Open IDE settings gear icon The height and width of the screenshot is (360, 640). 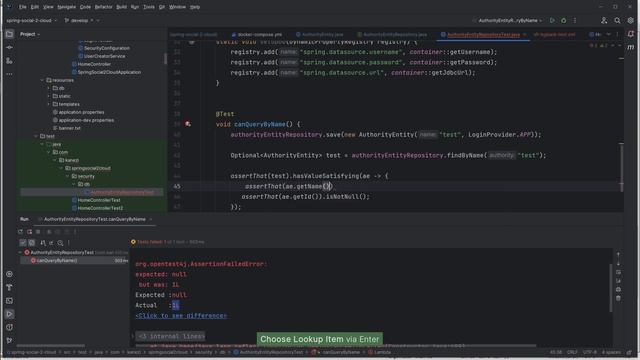[631, 20]
